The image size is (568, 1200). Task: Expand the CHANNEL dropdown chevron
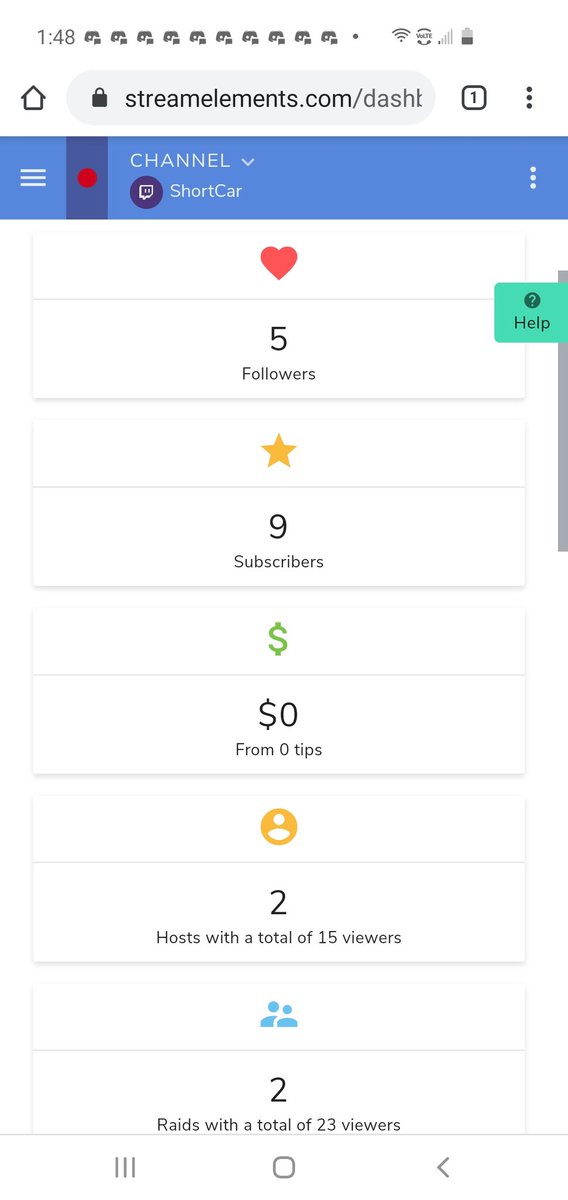click(248, 161)
